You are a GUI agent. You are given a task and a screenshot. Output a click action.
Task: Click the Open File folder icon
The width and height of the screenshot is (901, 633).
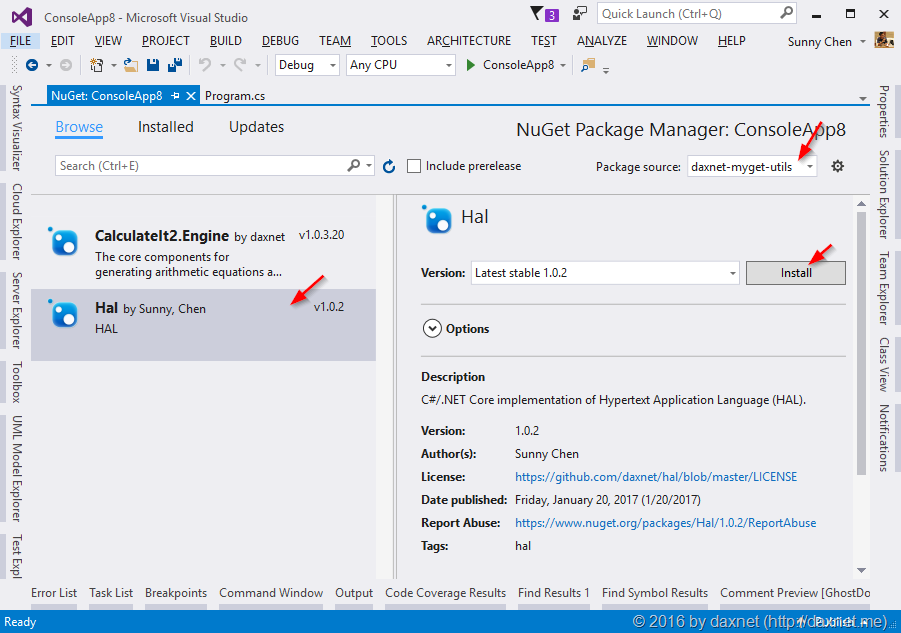(x=130, y=65)
